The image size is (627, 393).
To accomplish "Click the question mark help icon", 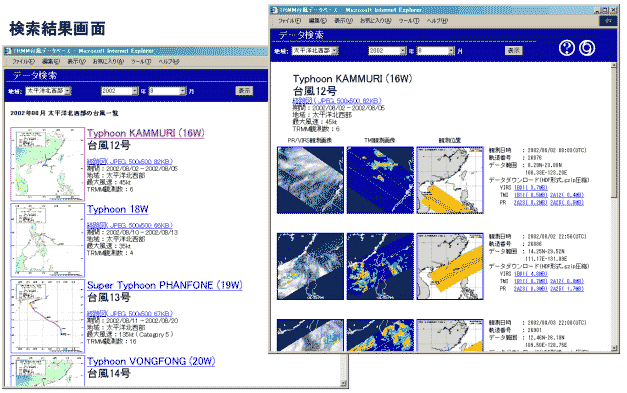I will 566,48.
